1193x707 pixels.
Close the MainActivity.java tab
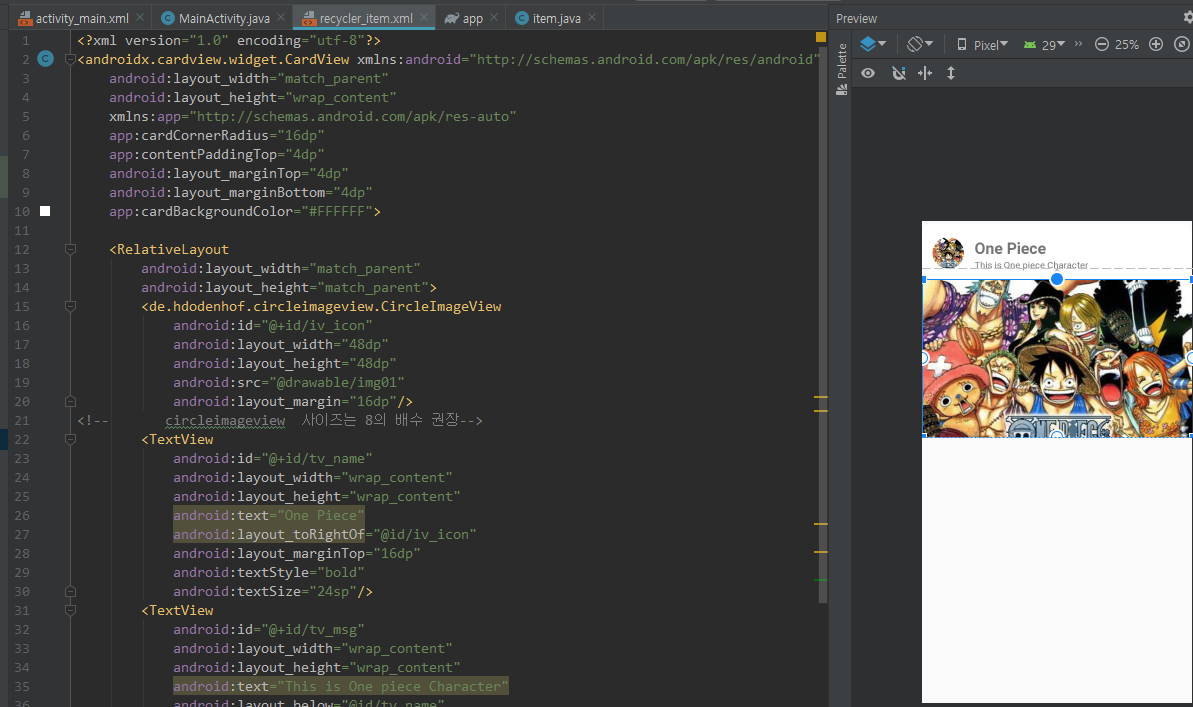(x=282, y=18)
